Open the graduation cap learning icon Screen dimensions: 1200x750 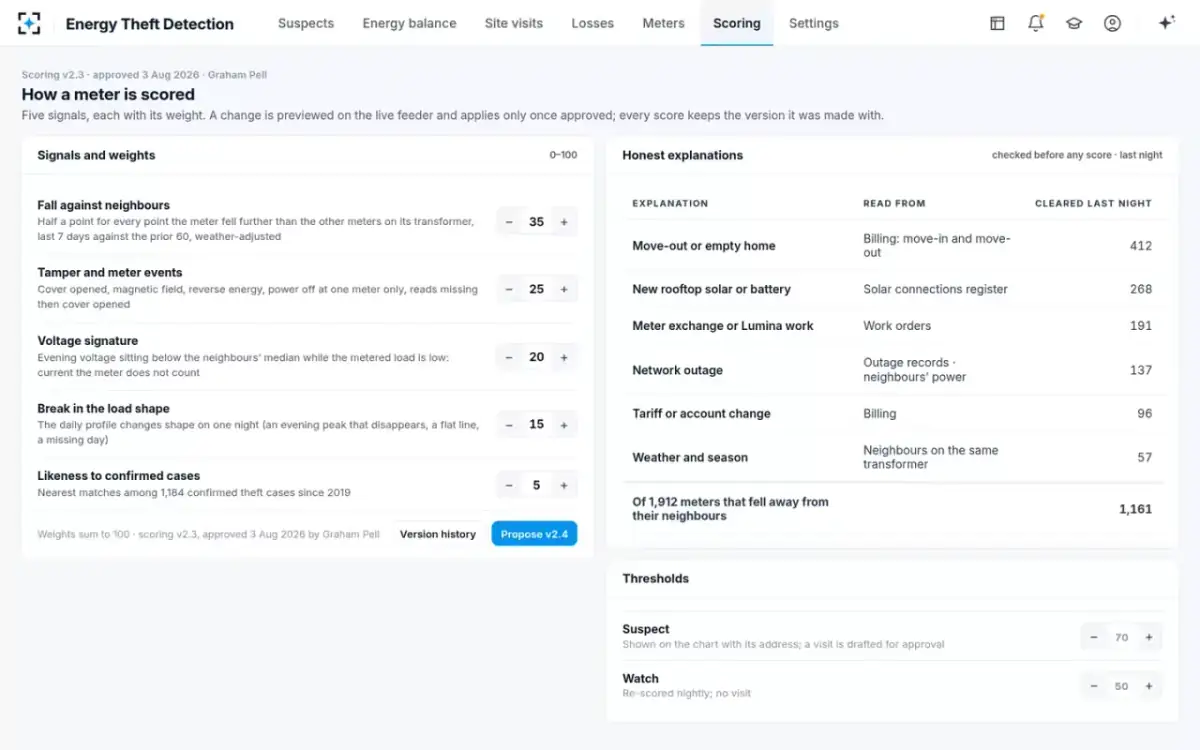[1074, 23]
